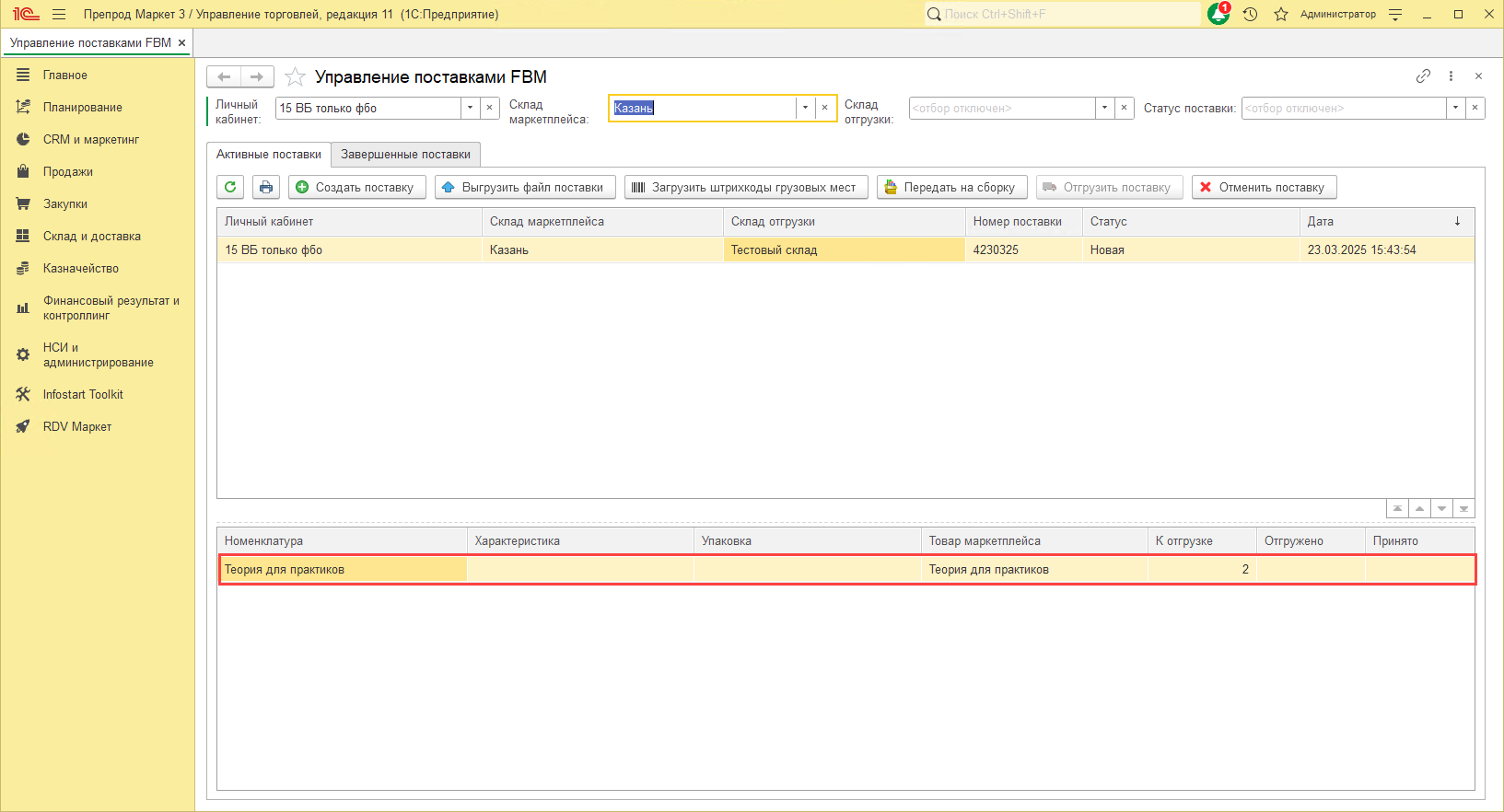
Task: Click Загрузить штрихкоды грузовых мест button
Action: click(746, 187)
